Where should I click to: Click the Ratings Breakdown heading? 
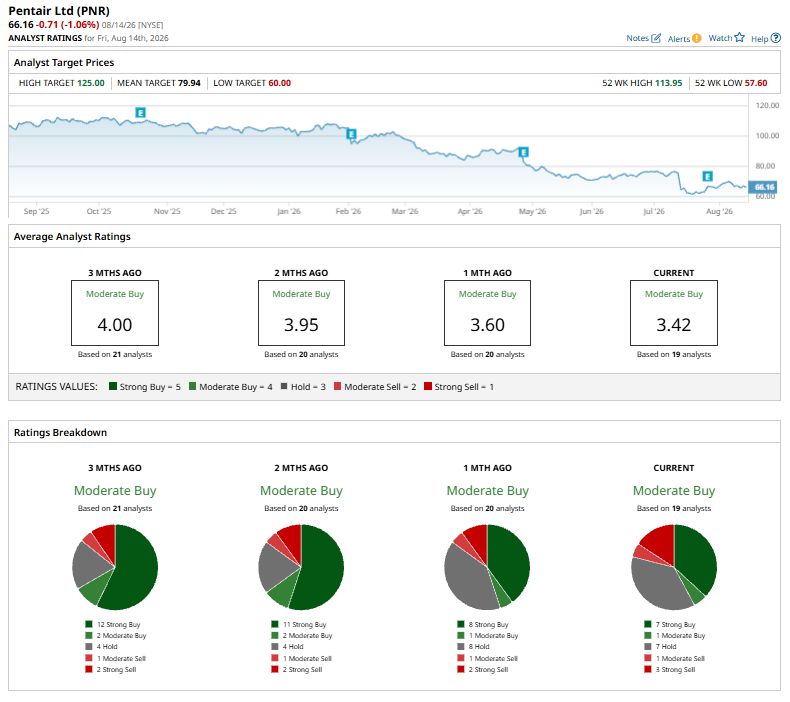coord(60,432)
